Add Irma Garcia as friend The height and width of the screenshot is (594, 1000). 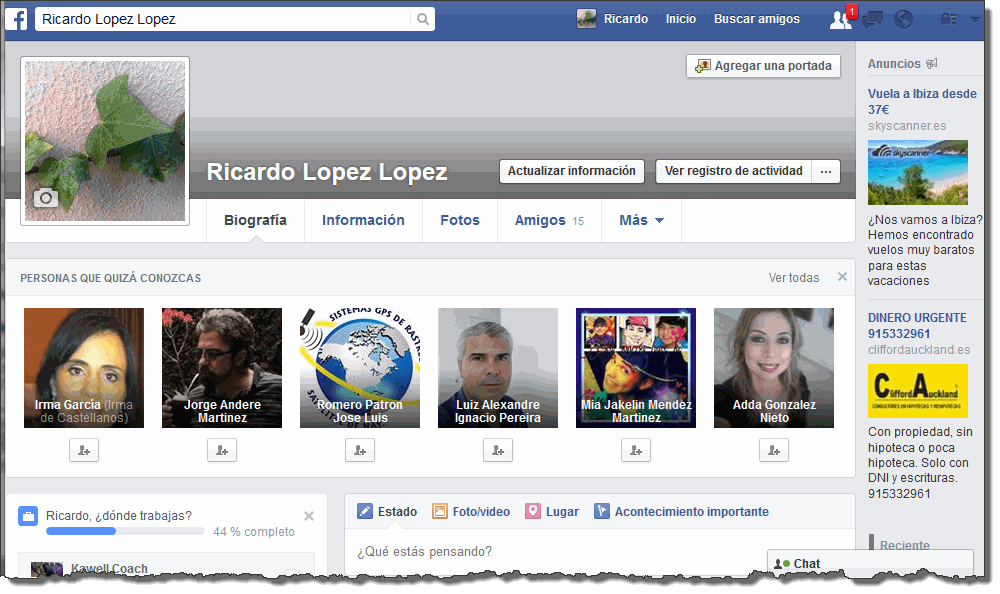coord(84,451)
